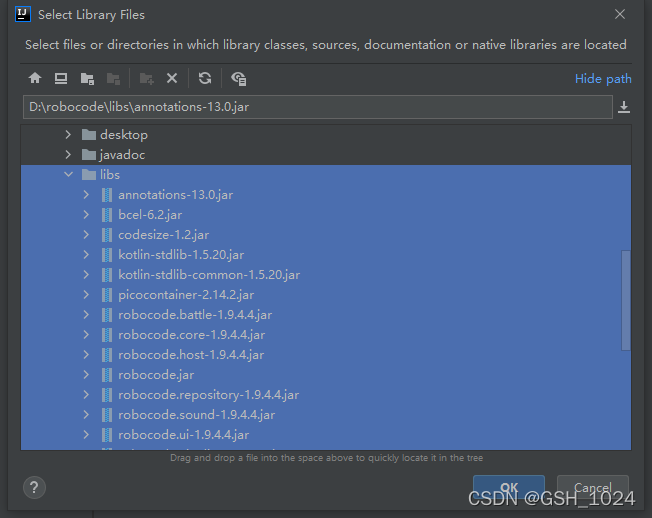Jump to Desktop directory icon

[61, 78]
